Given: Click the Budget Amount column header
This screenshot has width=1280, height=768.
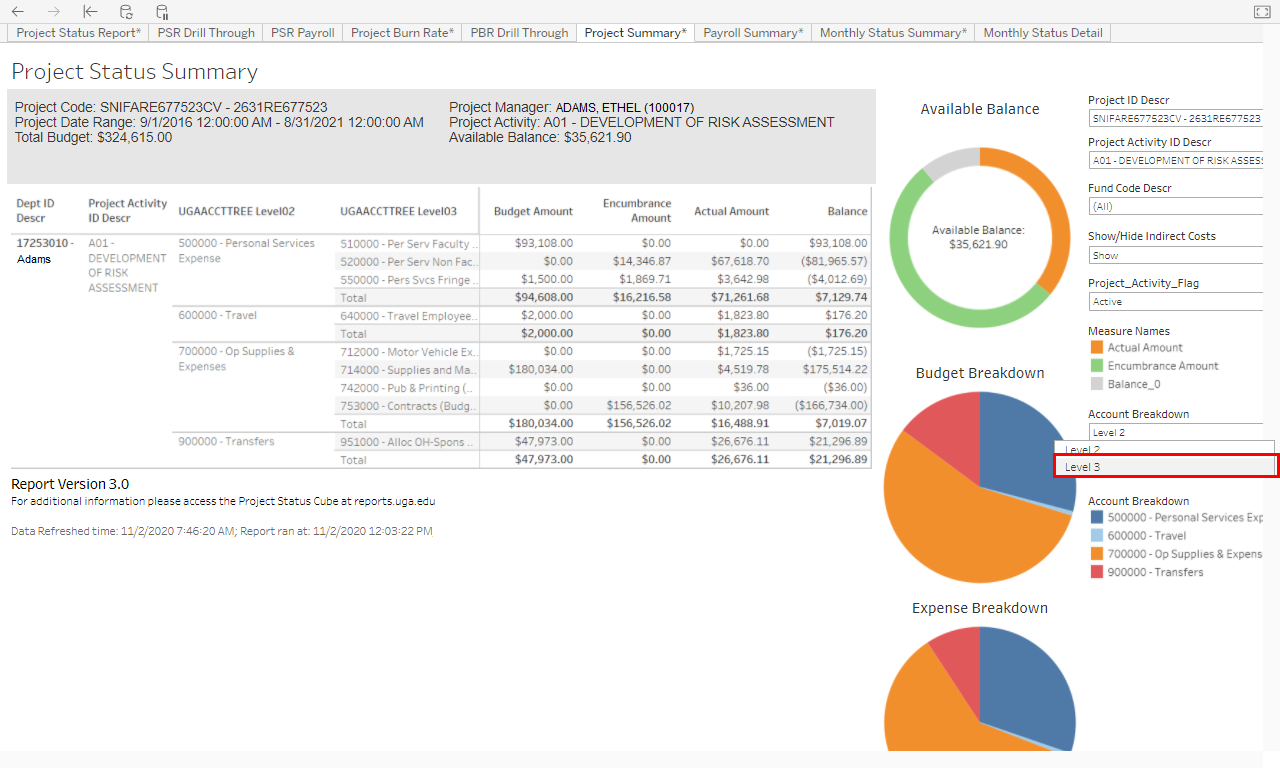Looking at the screenshot, I should (533, 211).
